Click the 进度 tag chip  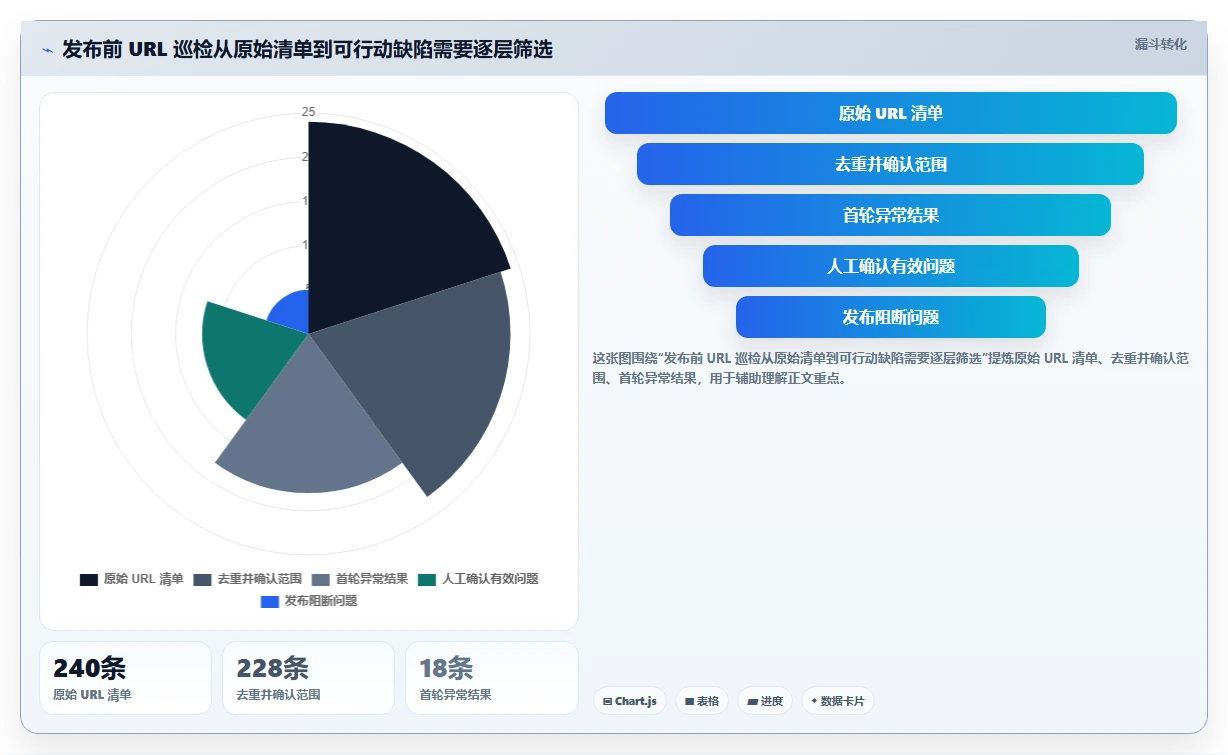click(x=765, y=701)
